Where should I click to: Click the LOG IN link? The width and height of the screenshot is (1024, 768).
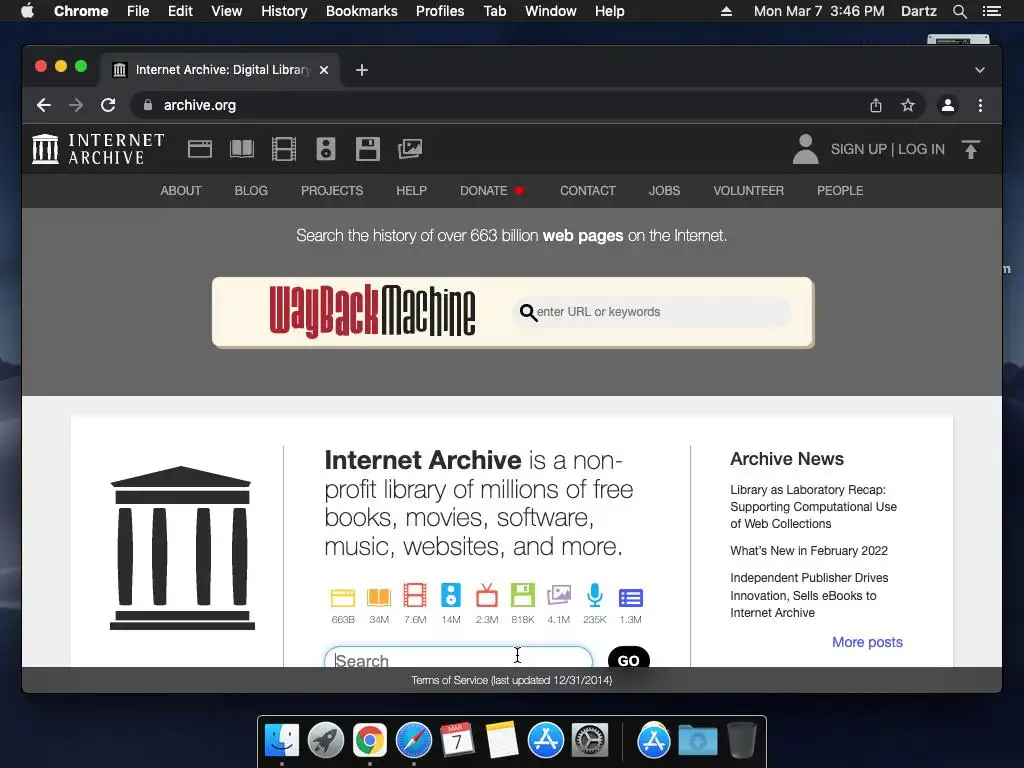(x=921, y=149)
